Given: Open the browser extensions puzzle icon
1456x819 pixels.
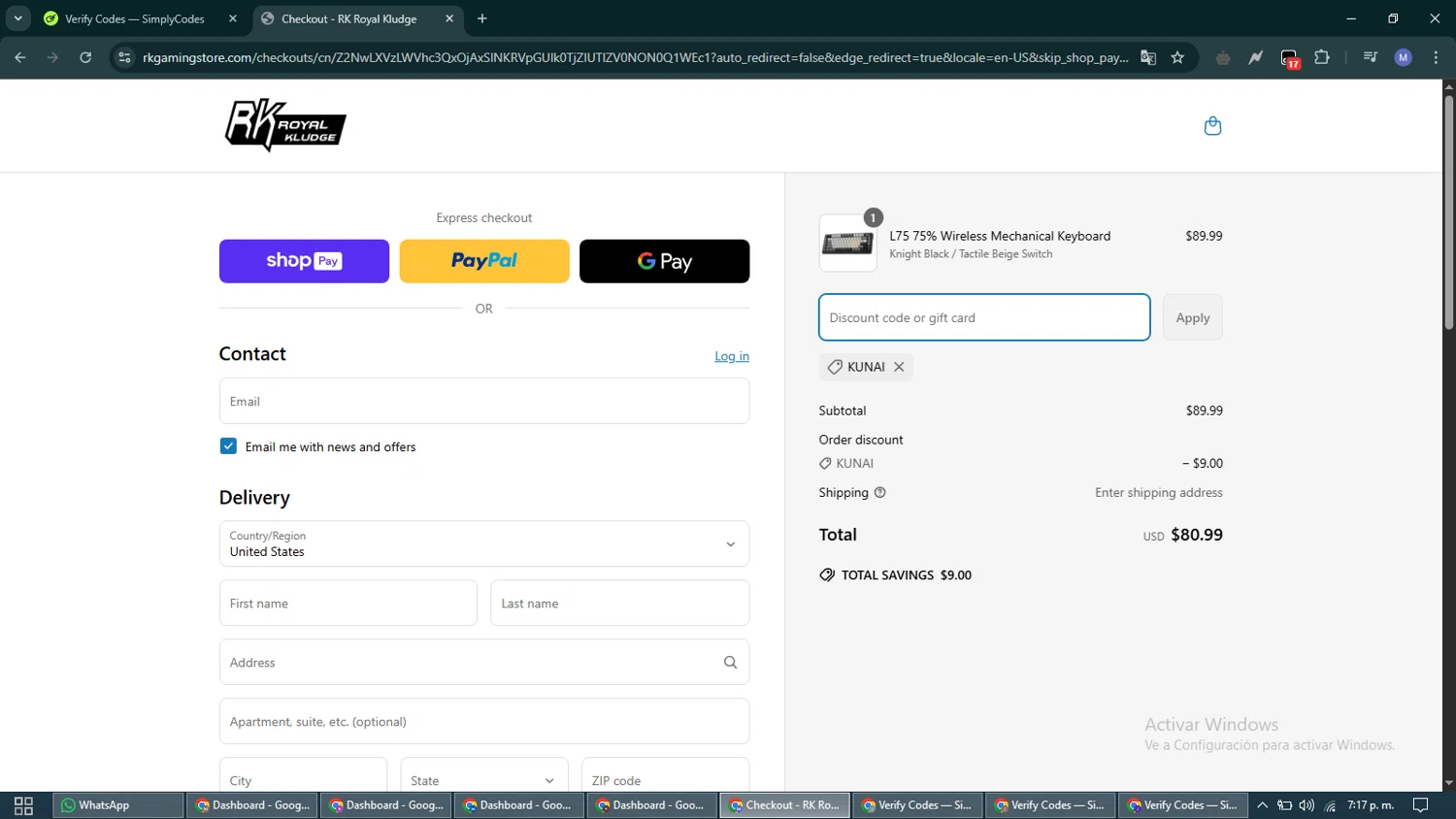Looking at the screenshot, I should pyautogui.click(x=1321, y=57).
